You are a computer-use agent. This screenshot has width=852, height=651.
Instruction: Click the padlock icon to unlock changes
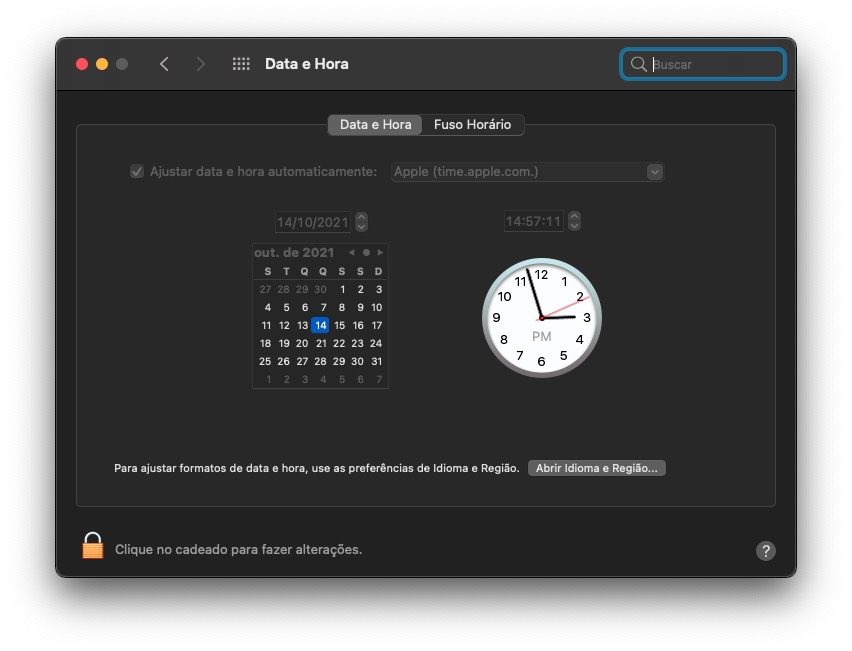pyautogui.click(x=92, y=546)
